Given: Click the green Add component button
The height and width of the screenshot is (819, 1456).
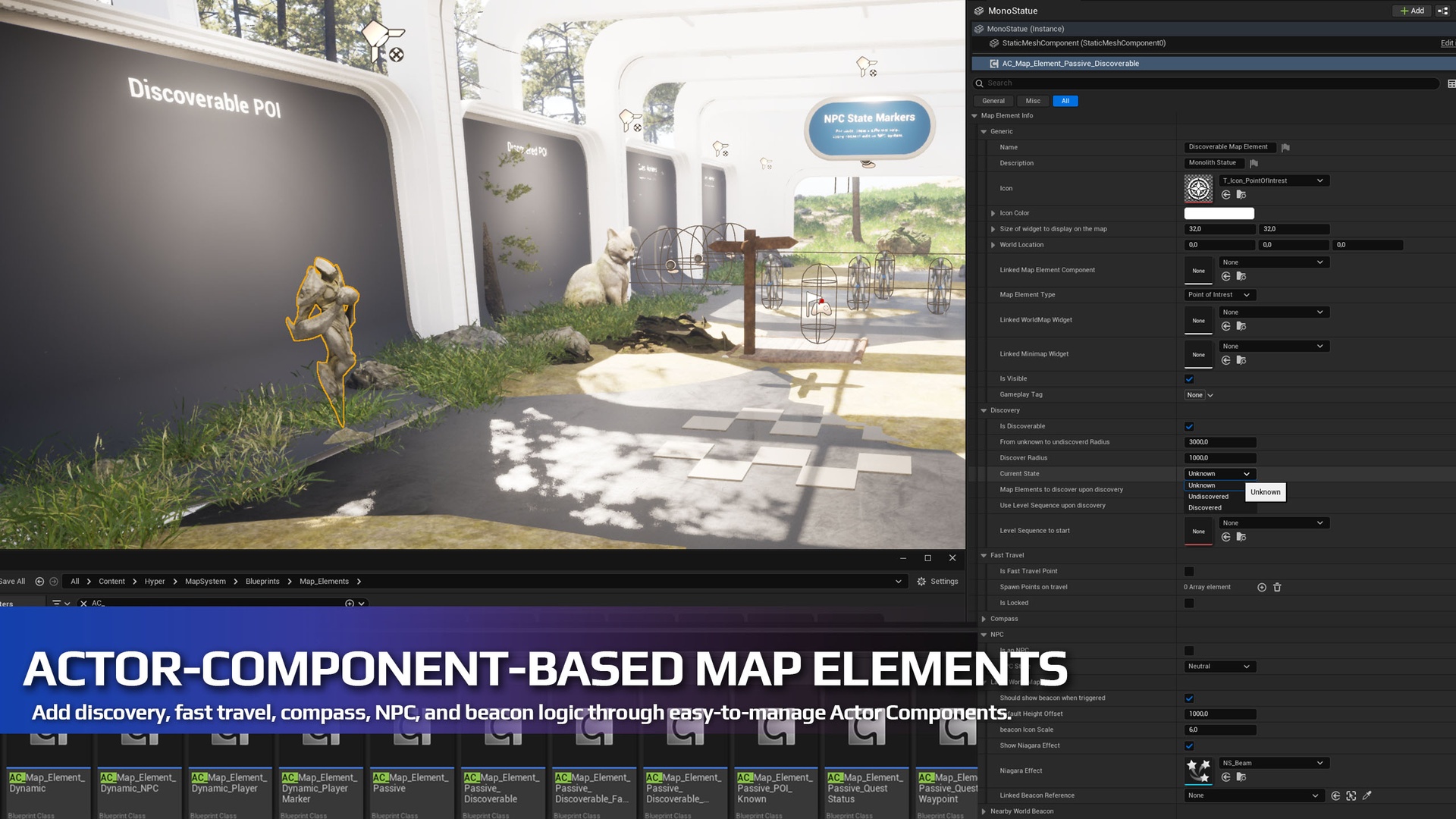Looking at the screenshot, I should 1411,11.
